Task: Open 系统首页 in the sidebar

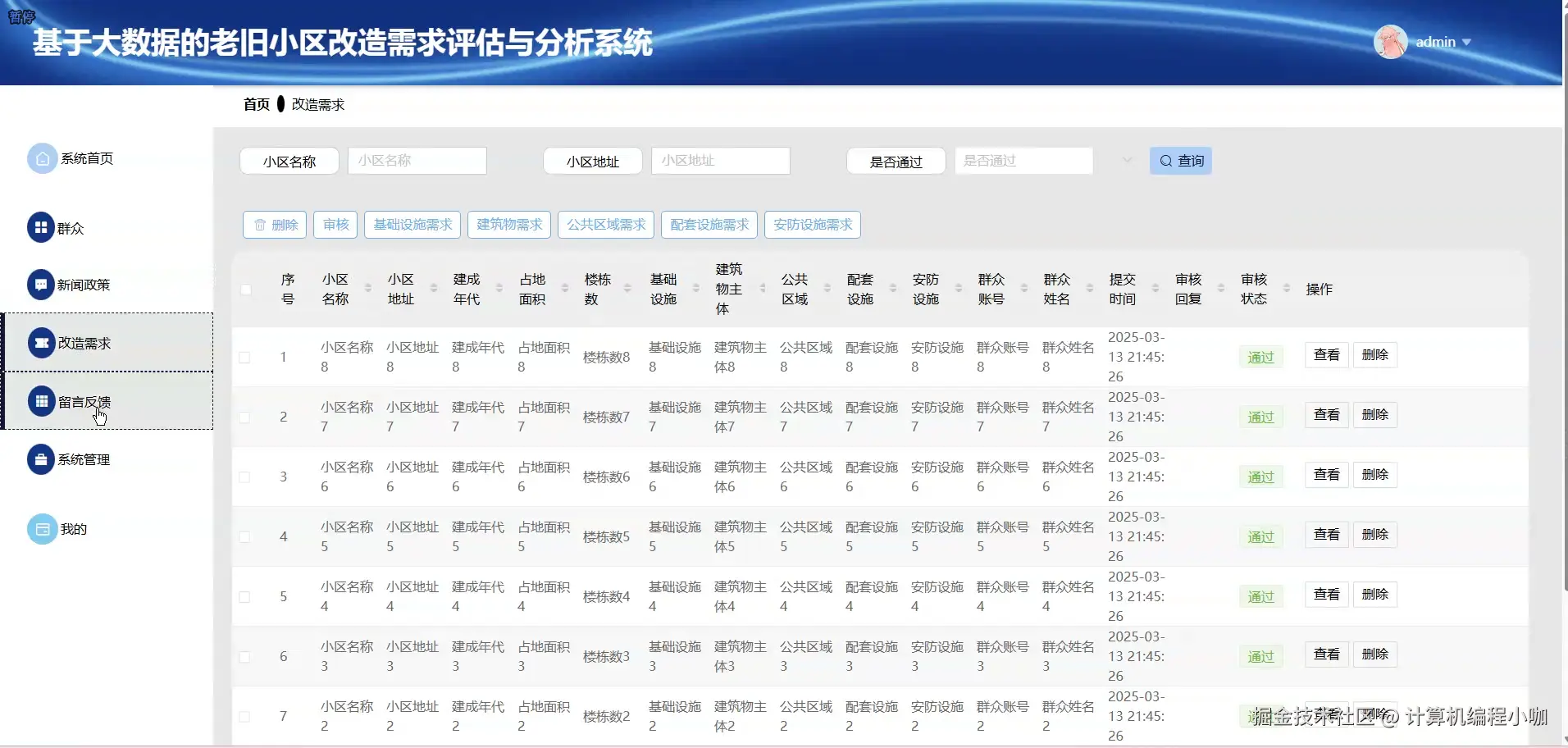Action: [87, 158]
